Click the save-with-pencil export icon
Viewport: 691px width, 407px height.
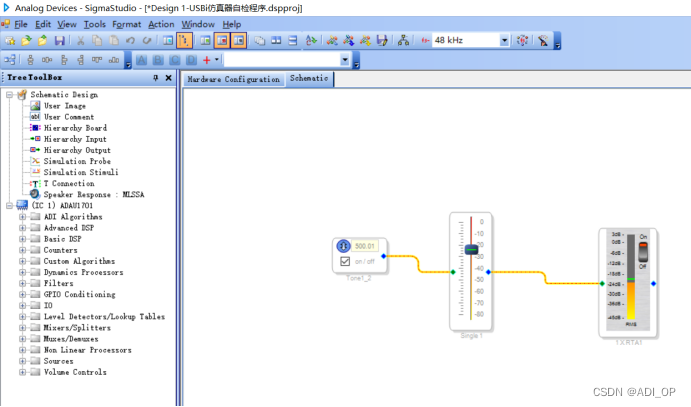pyautogui.click(x=382, y=41)
